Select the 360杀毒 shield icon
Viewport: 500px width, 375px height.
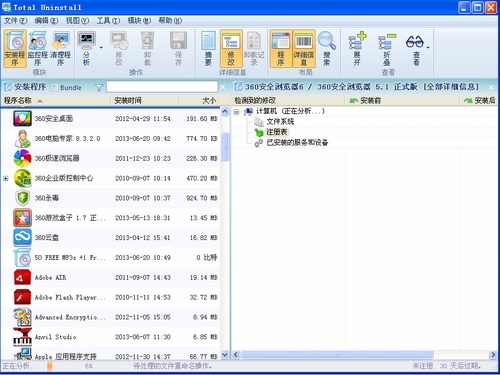(22, 198)
